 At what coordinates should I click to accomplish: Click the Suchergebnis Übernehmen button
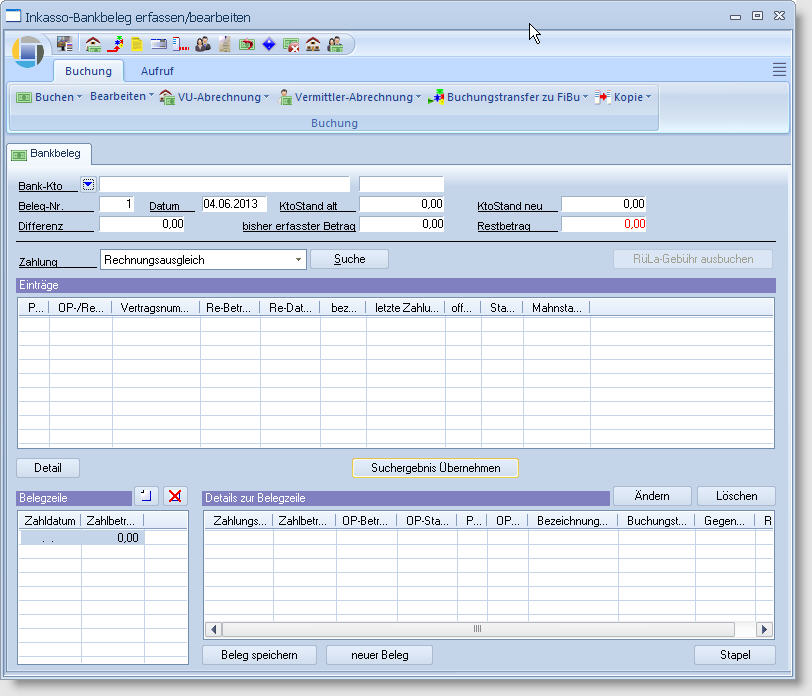pyautogui.click(x=435, y=468)
